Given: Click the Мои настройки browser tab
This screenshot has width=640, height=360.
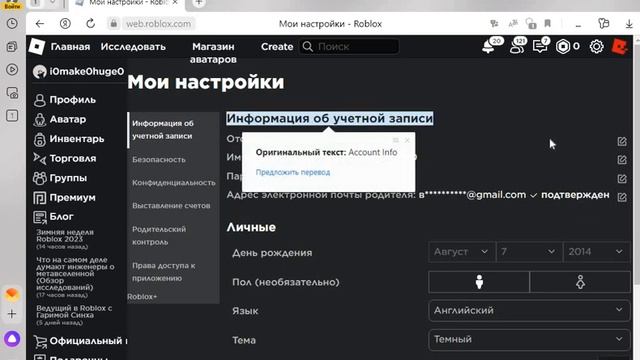Looking at the screenshot, I should [127, 4].
